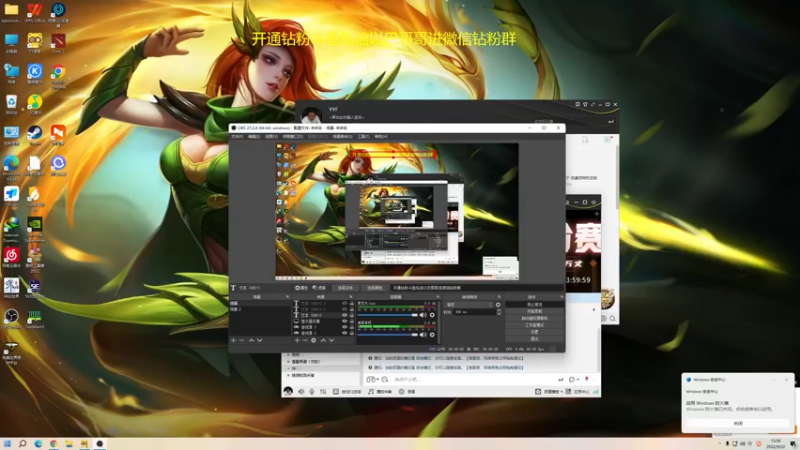800x450 pixels.
Task: Click Start Recording button in OBS controls
Action: click(x=534, y=311)
